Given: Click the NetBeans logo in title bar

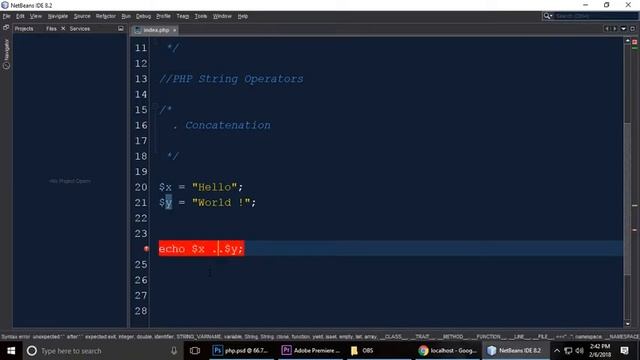Looking at the screenshot, I should pyautogui.click(x=5, y=5).
